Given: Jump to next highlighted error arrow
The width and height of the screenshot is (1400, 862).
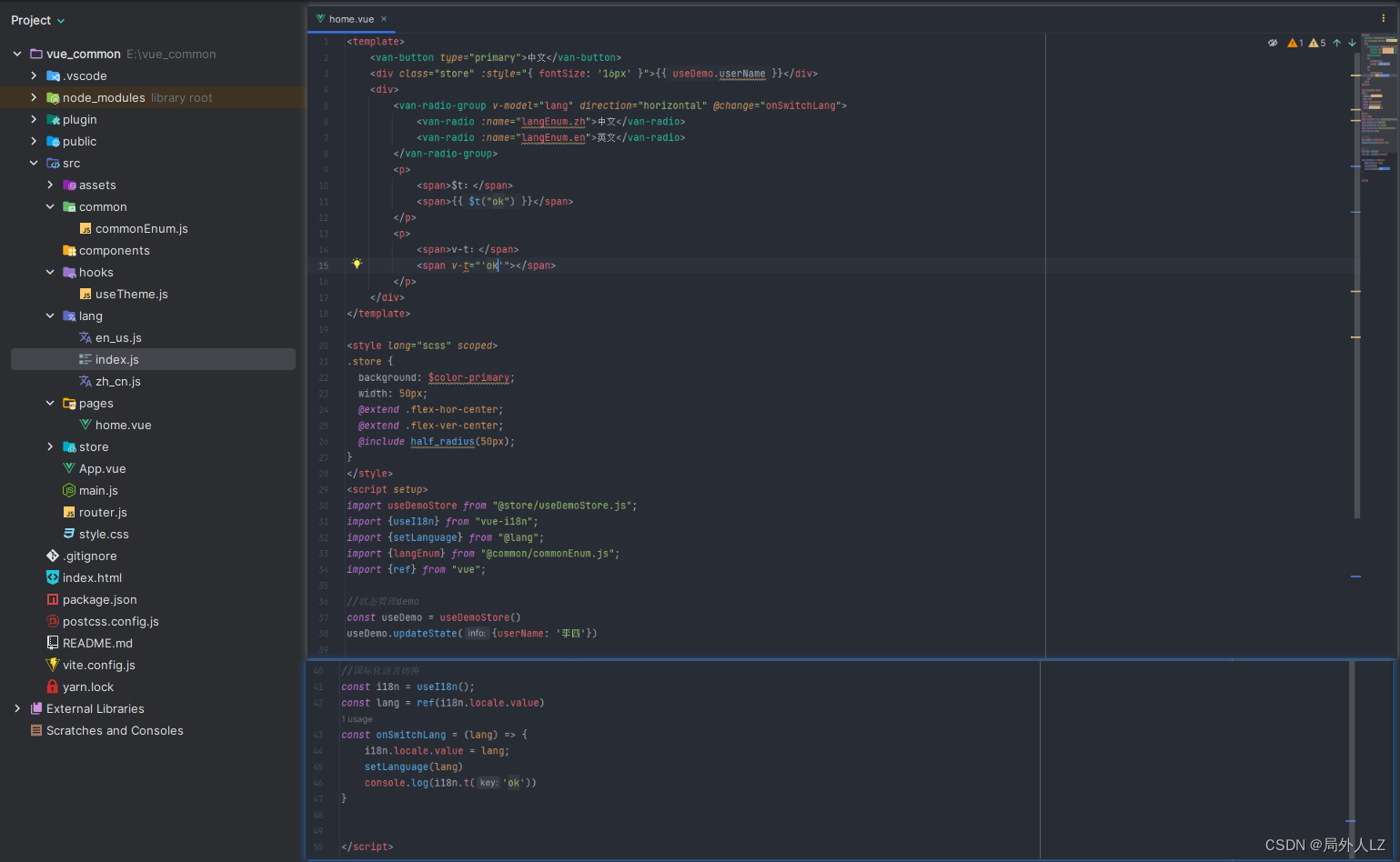Looking at the screenshot, I should 1352,43.
